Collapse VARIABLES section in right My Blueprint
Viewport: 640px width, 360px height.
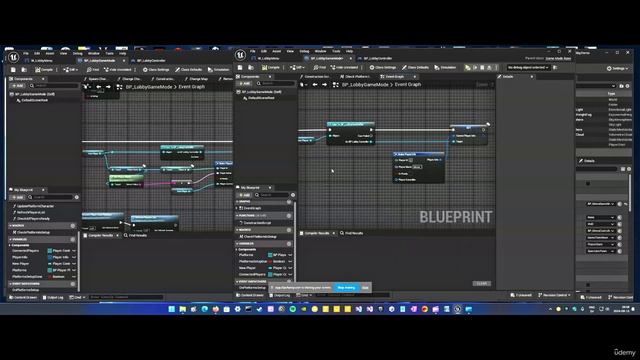click(x=238, y=244)
